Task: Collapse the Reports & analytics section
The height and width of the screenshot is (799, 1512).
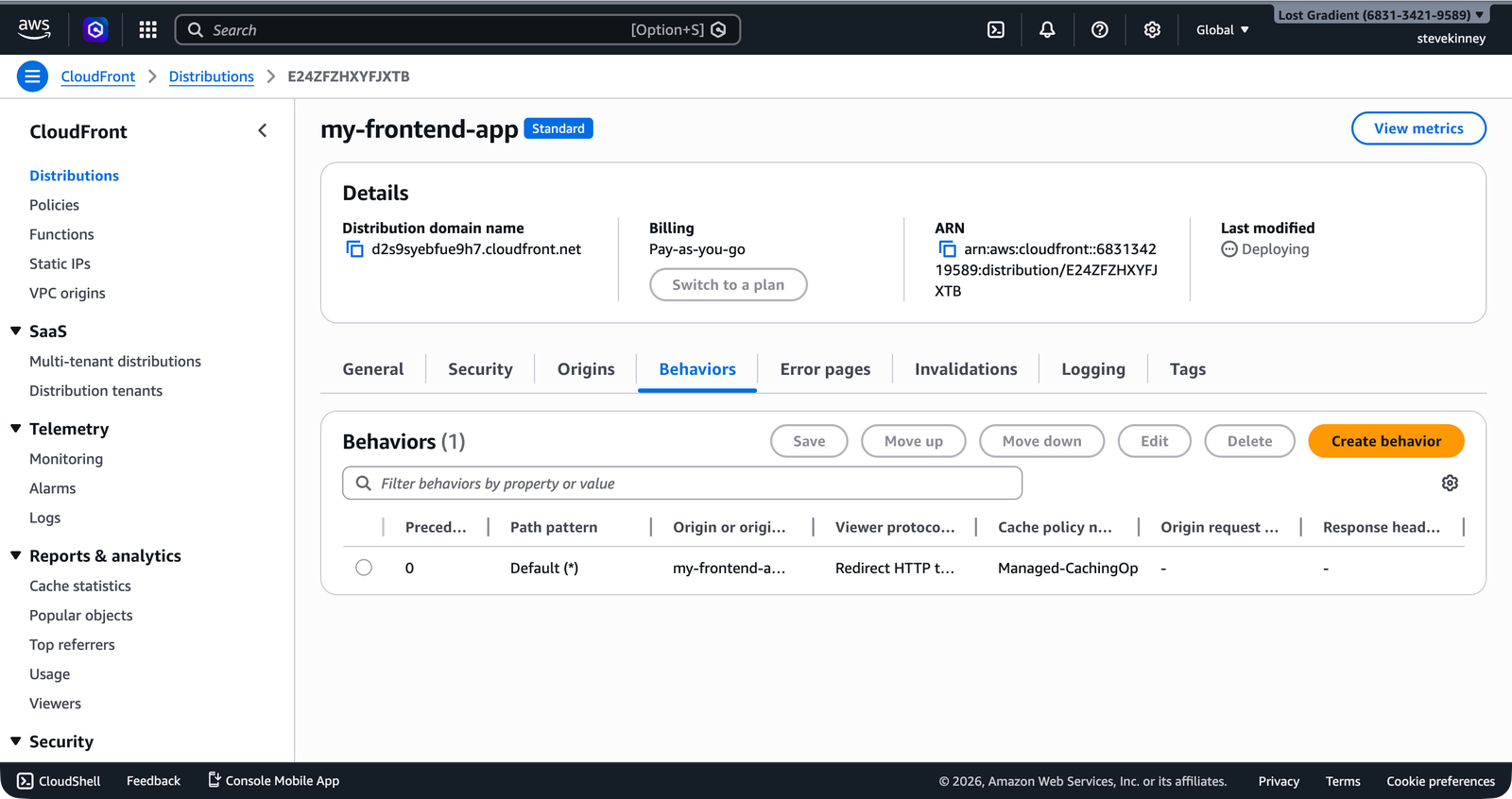Action: pos(16,555)
